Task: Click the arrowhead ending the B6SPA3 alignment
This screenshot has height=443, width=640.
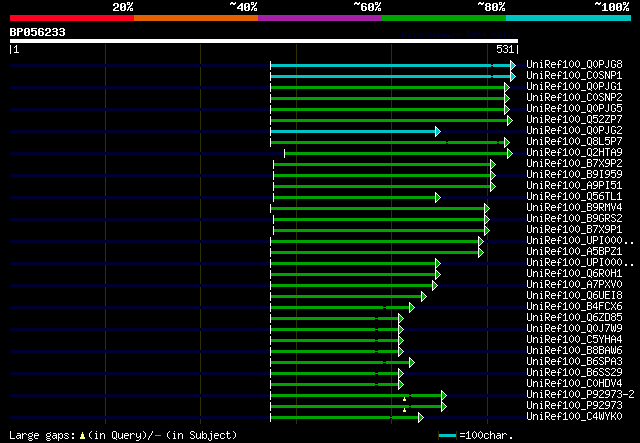Action: pyautogui.click(x=412, y=363)
